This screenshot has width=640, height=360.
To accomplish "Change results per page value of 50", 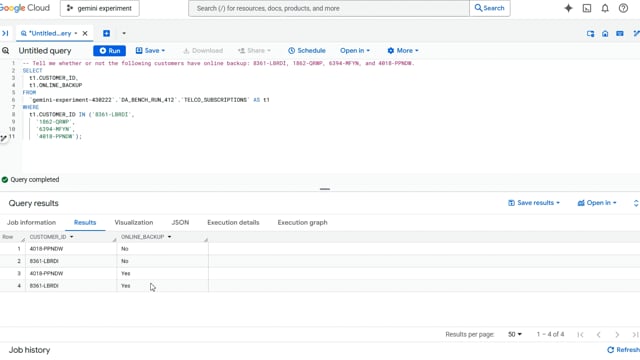I will click(515, 334).
